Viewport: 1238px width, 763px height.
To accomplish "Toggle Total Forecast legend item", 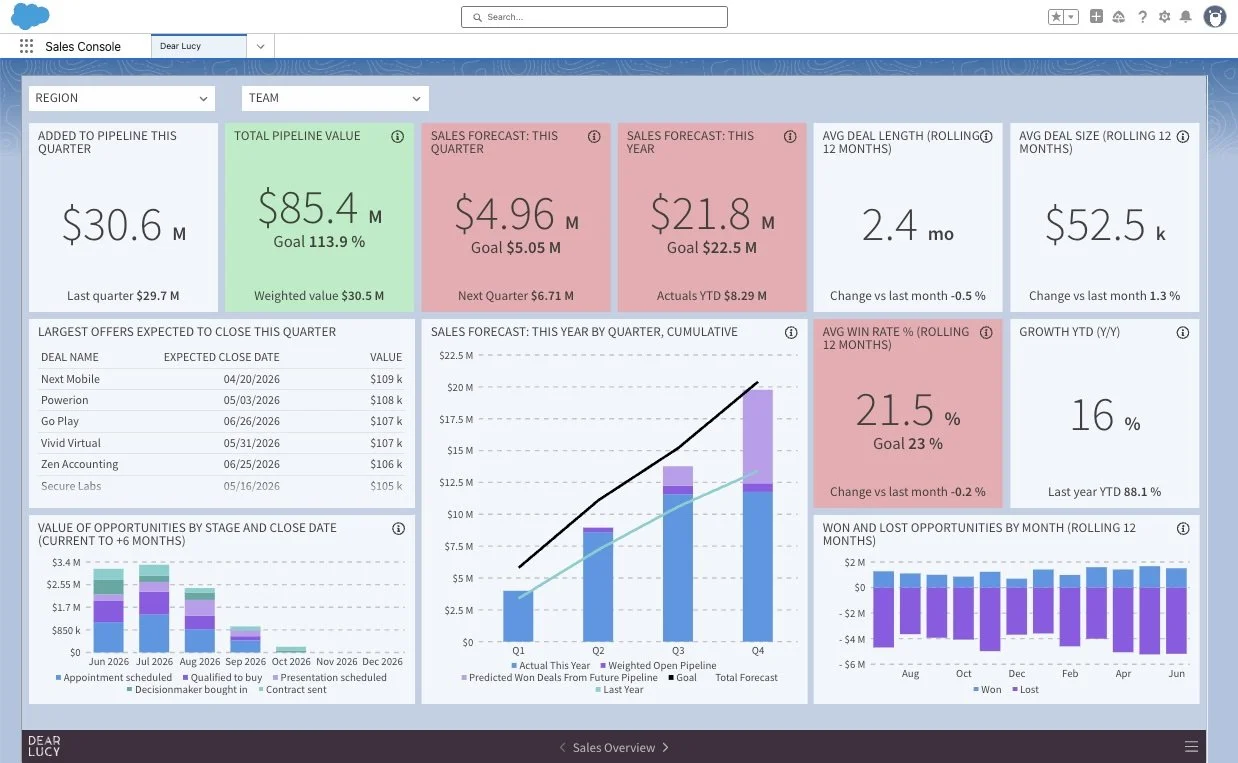I will [x=746, y=677].
